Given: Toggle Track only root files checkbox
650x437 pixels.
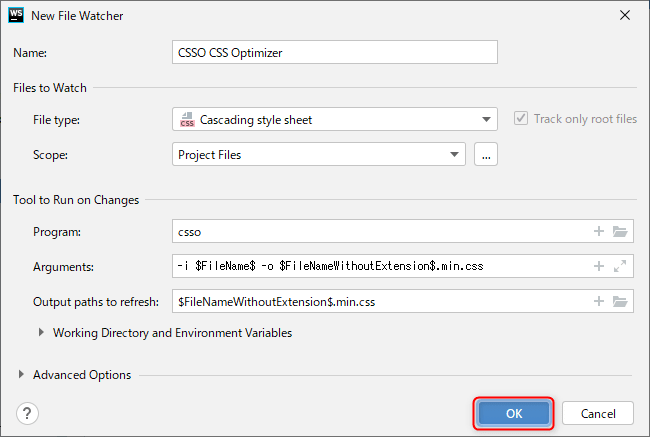Looking at the screenshot, I should [x=521, y=118].
